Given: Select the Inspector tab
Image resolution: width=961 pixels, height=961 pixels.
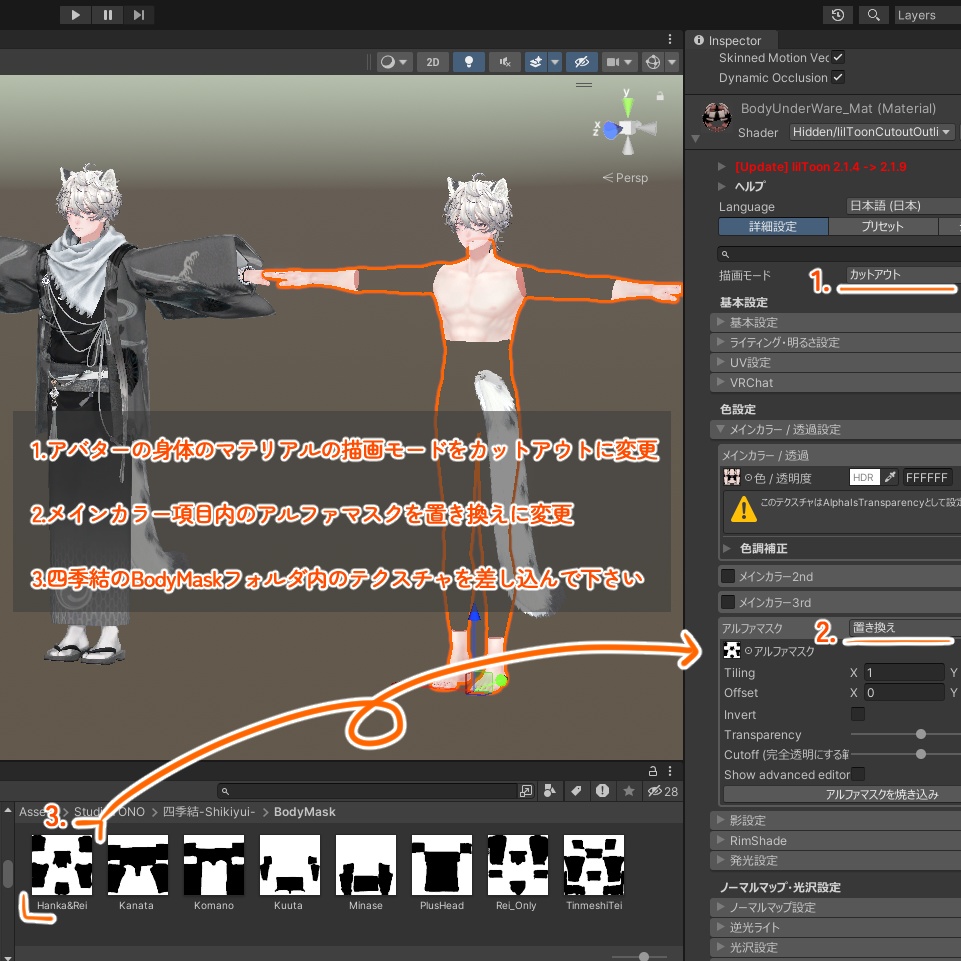Looking at the screenshot, I should [x=731, y=40].
